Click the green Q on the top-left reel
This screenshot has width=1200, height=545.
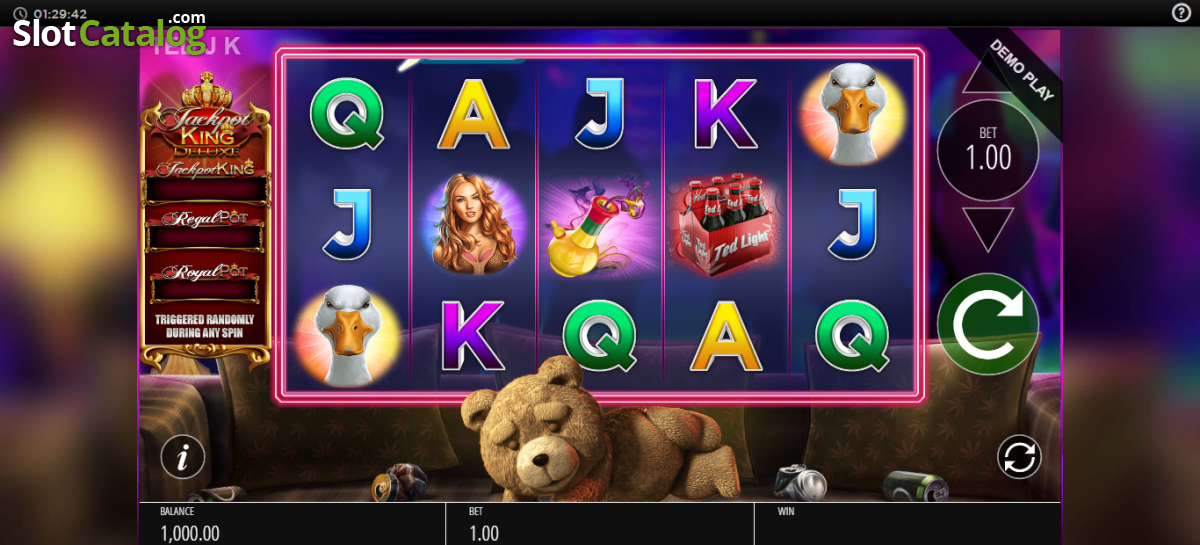[346, 113]
